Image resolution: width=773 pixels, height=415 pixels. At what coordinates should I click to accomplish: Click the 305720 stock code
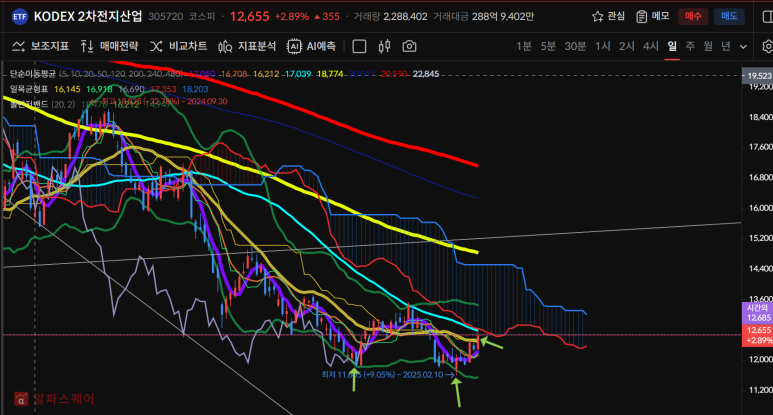tap(166, 17)
